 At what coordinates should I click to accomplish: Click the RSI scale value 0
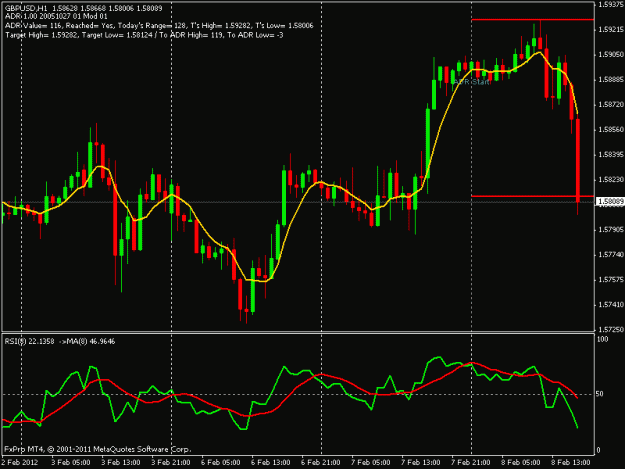tap(598, 451)
